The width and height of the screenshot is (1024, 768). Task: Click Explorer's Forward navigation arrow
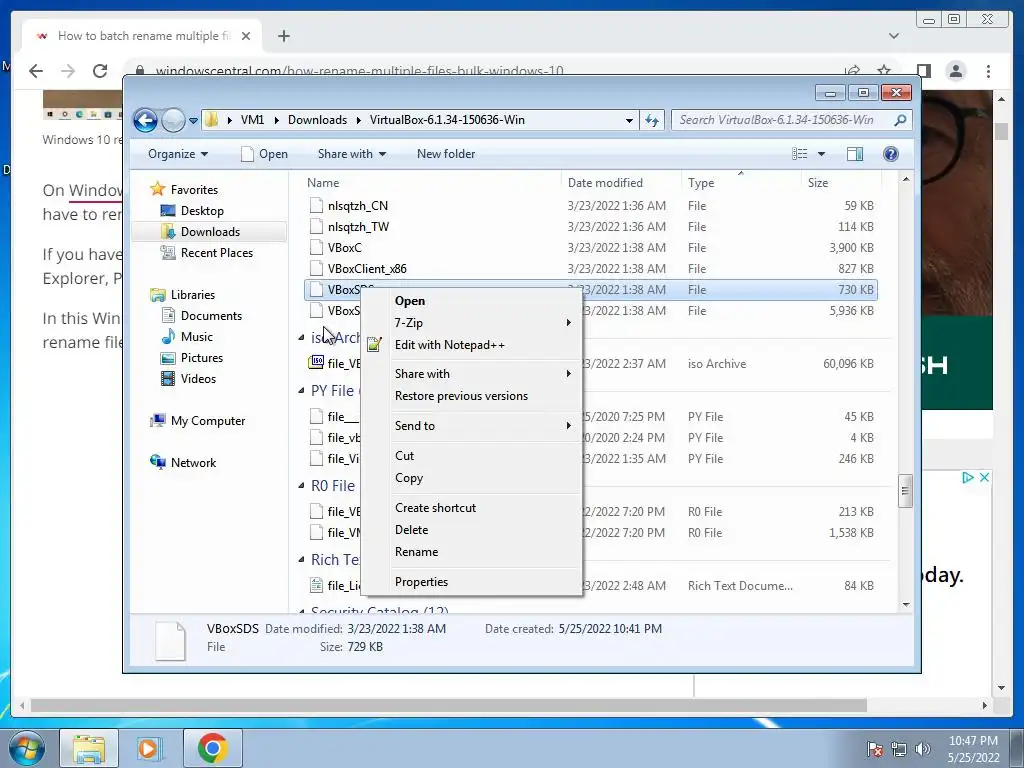(173, 120)
